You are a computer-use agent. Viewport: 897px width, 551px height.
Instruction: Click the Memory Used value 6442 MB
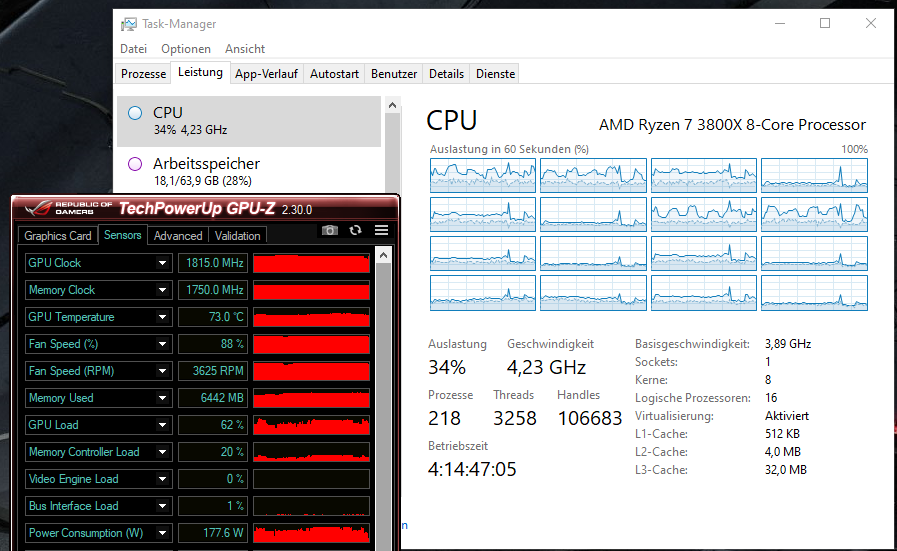point(213,398)
